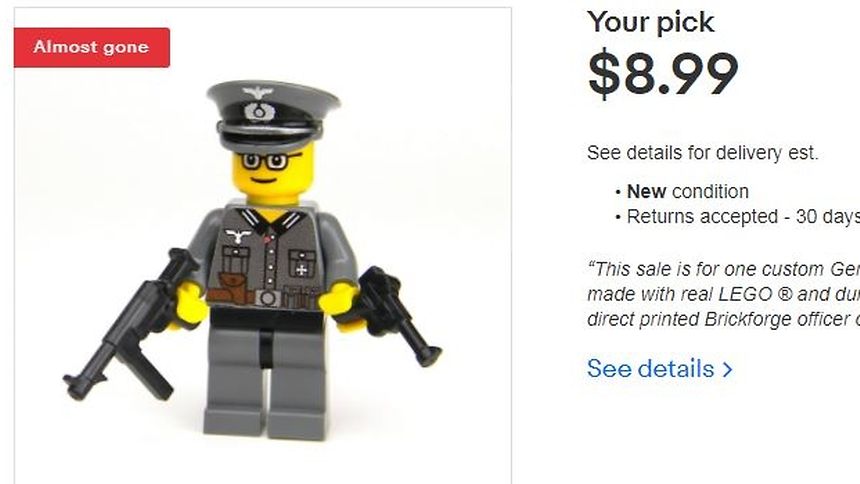The width and height of the screenshot is (860, 484).
Task: Click the brown holster on the belt
Action: 230,289
